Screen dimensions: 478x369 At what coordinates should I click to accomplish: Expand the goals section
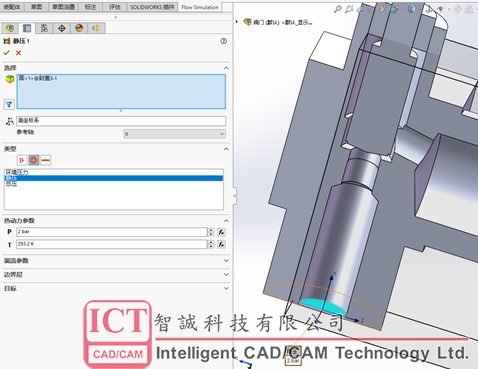point(116,288)
